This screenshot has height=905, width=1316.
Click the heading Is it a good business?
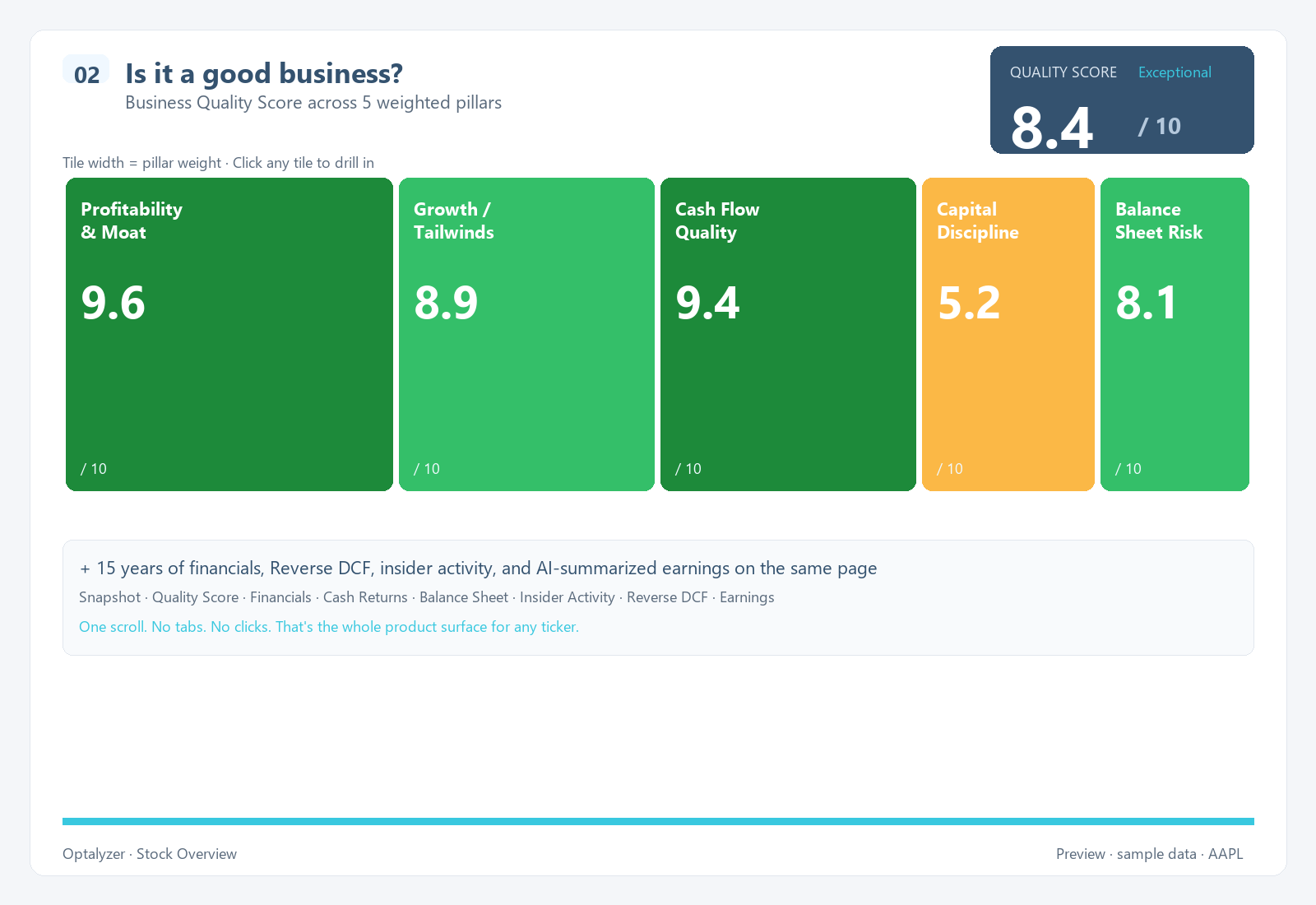pos(264,74)
